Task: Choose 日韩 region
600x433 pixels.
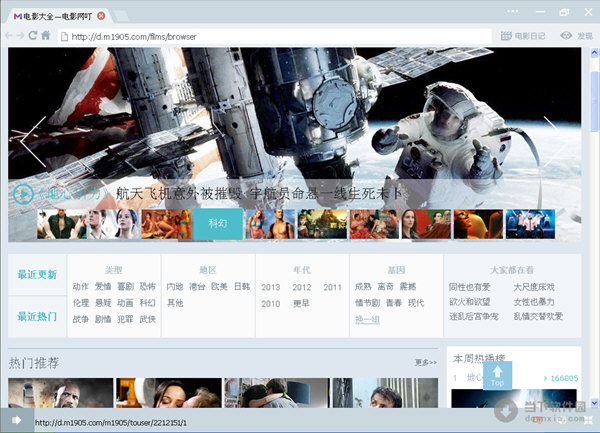Action: [242, 286]
